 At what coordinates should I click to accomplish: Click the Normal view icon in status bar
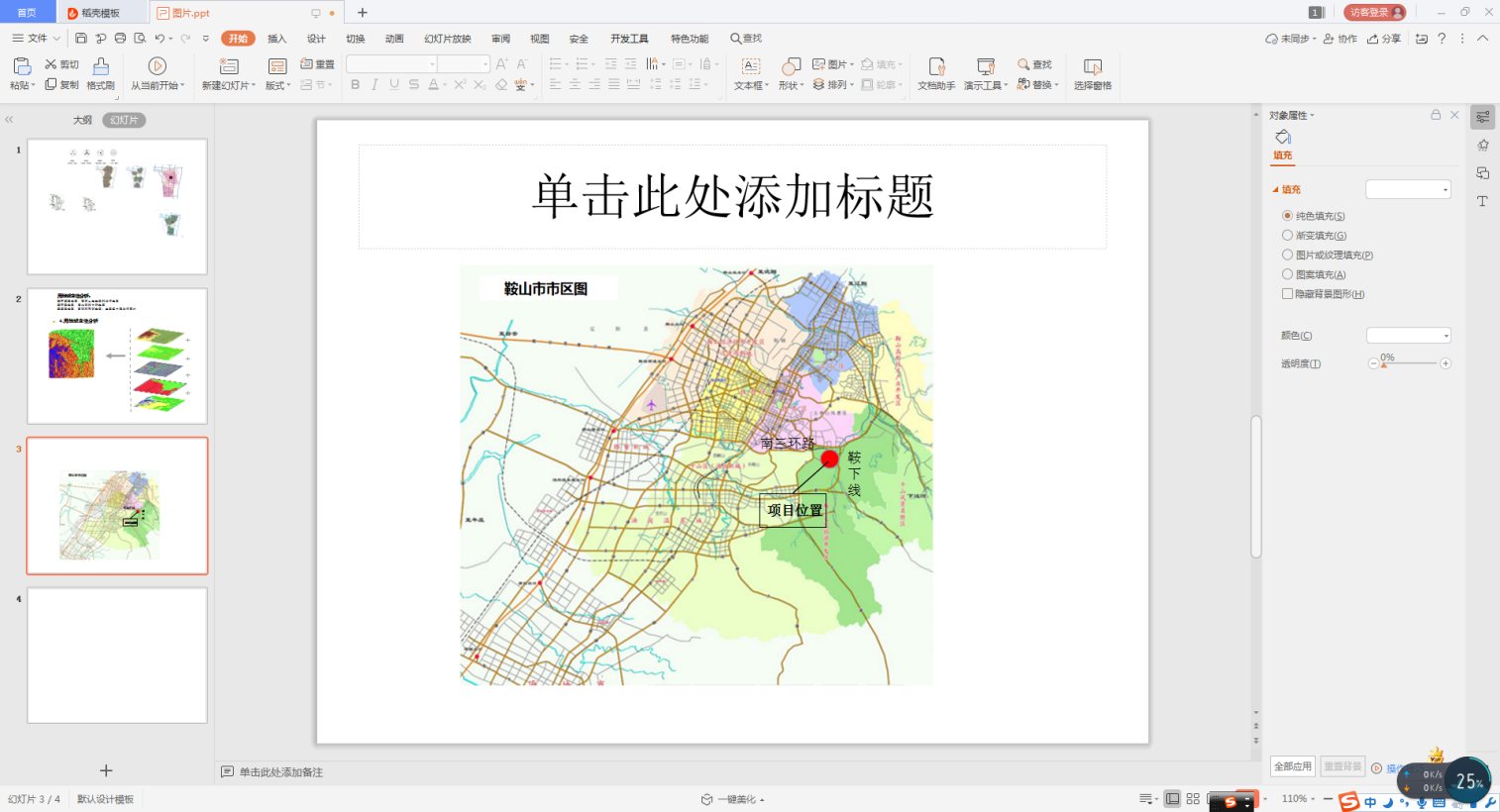pos(1173,798)
